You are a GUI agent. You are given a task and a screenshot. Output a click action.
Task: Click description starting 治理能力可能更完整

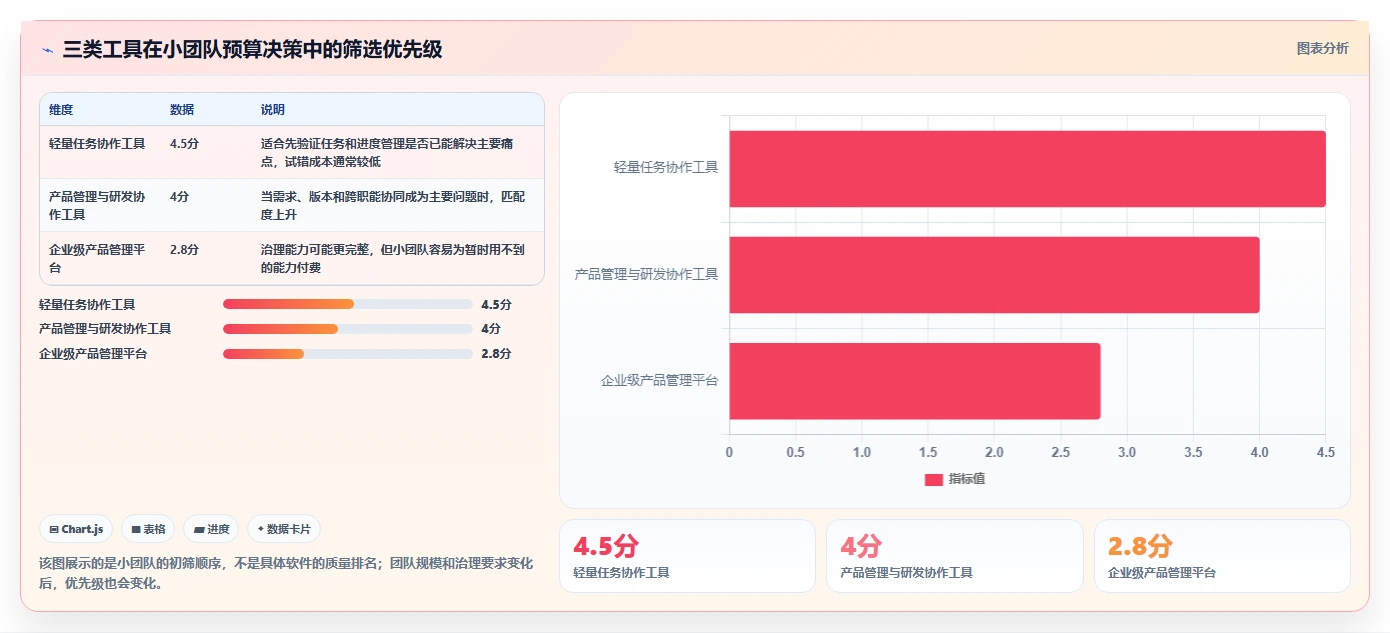coord(392,259)
